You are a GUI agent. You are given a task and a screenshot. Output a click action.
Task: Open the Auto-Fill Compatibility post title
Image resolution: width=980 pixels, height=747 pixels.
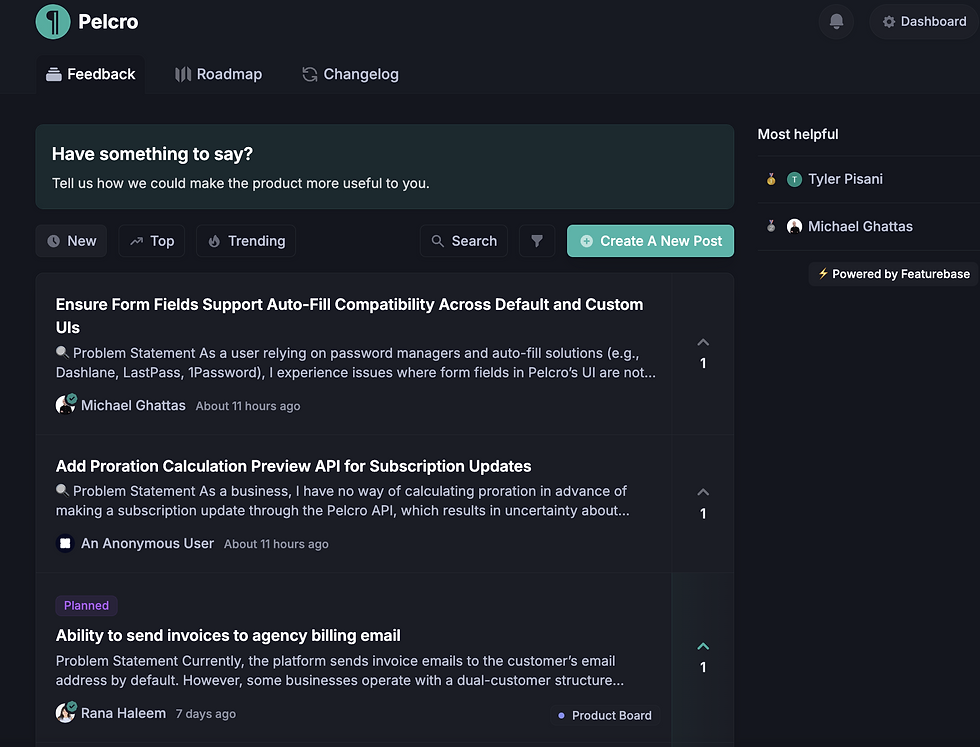(349, 316)
